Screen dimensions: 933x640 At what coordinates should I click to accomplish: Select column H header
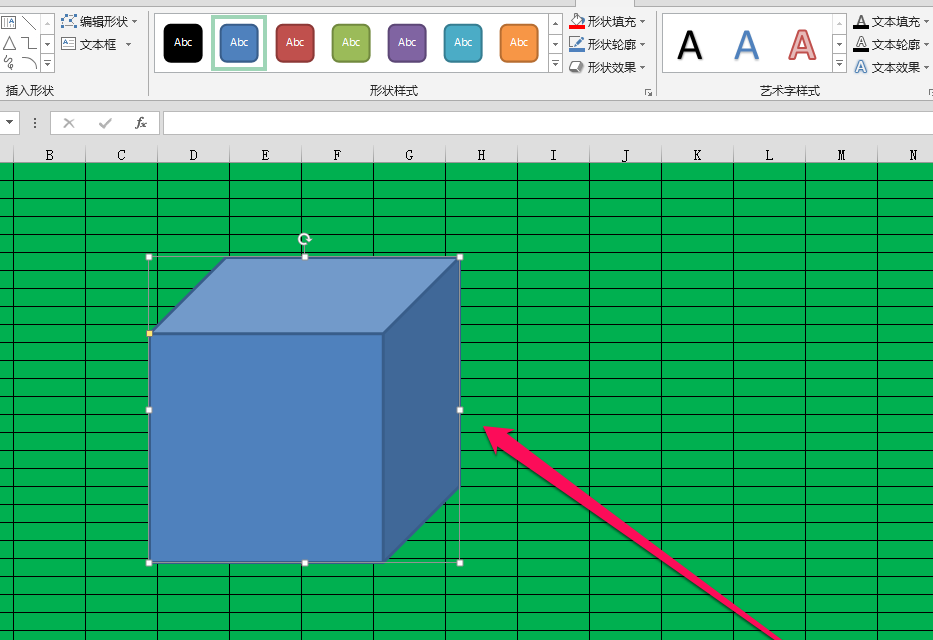tap(481, 154)
